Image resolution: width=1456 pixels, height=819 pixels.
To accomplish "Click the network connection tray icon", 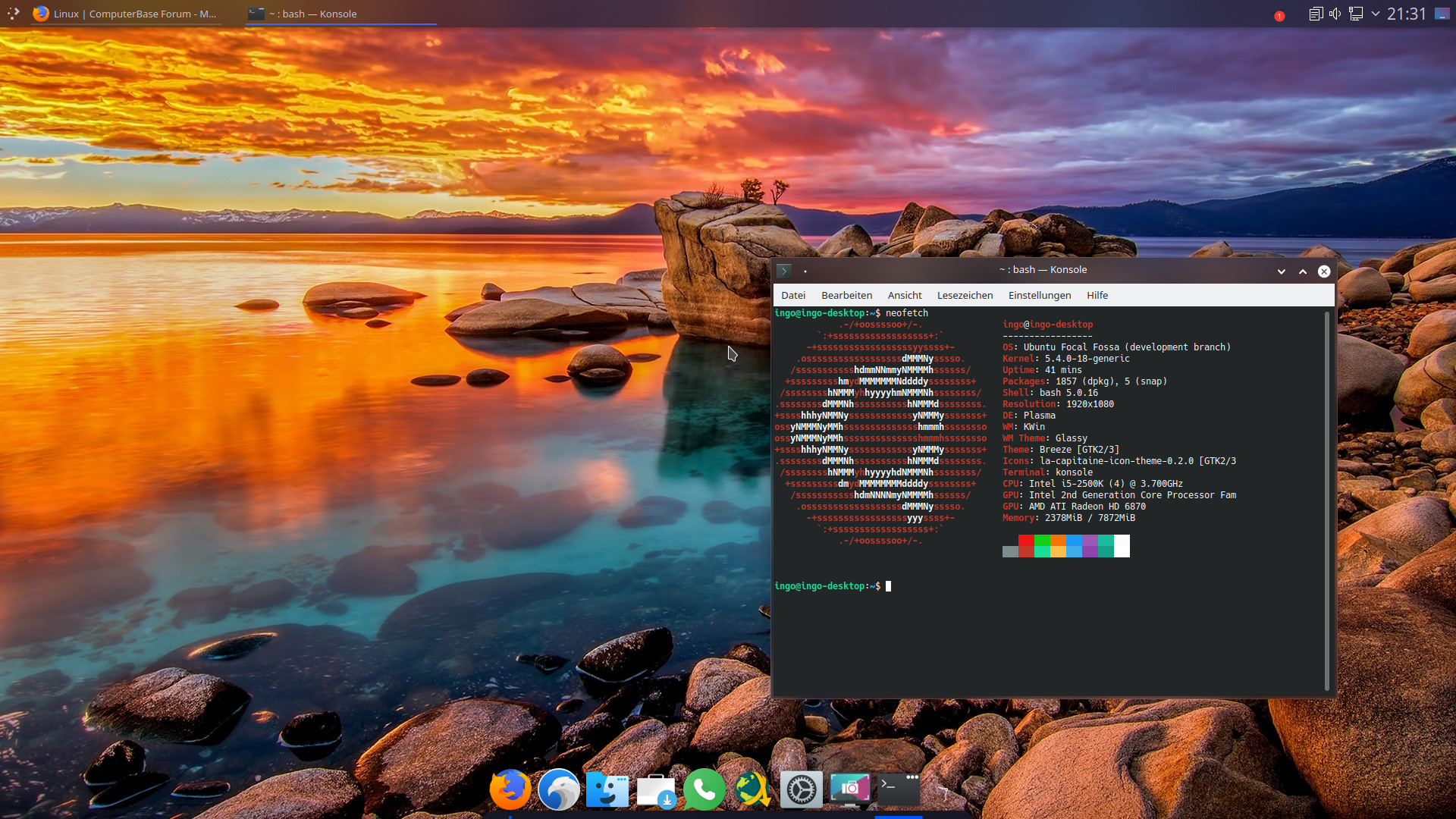I will coord(1356,14).
